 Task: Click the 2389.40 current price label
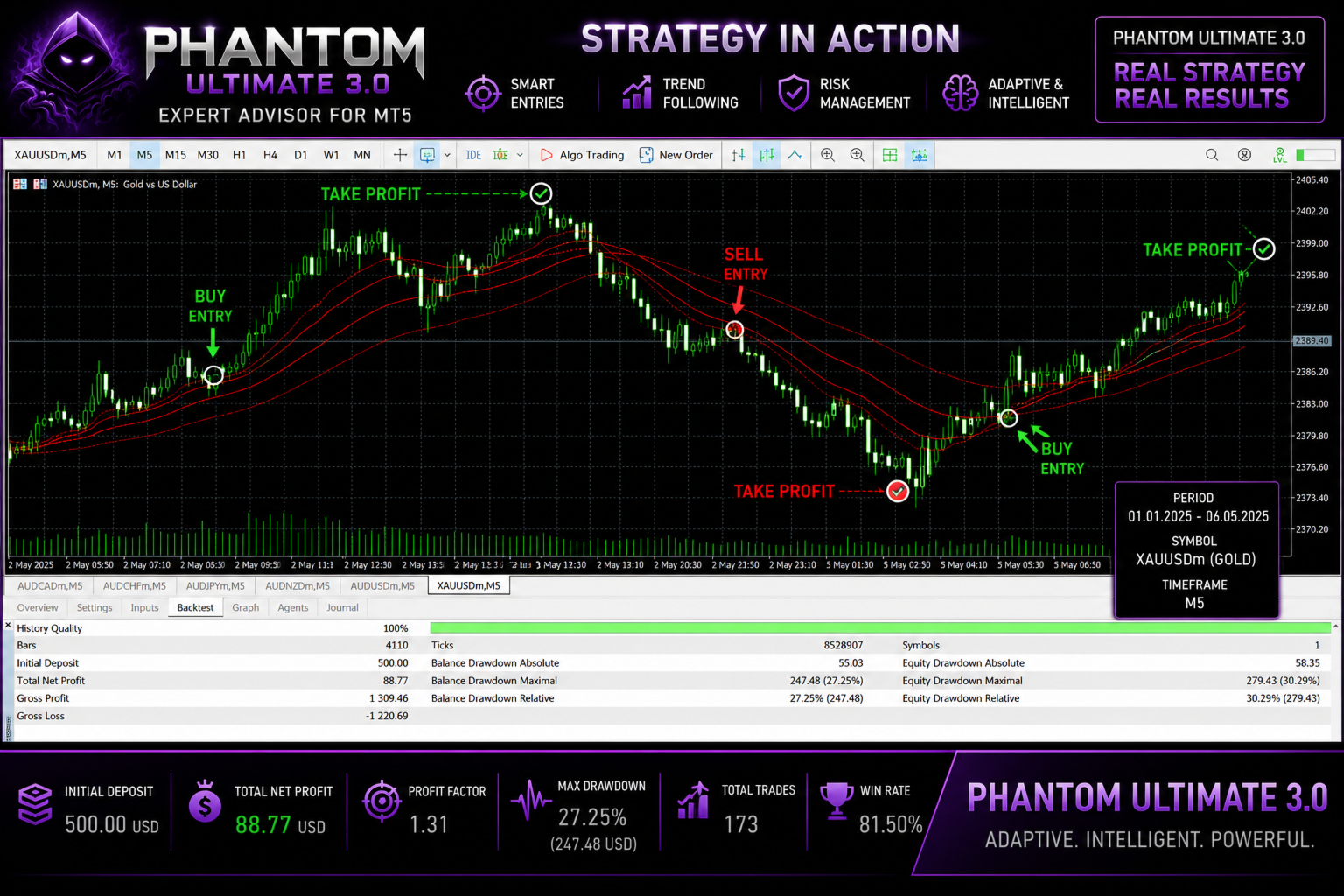click(1312, 341)
